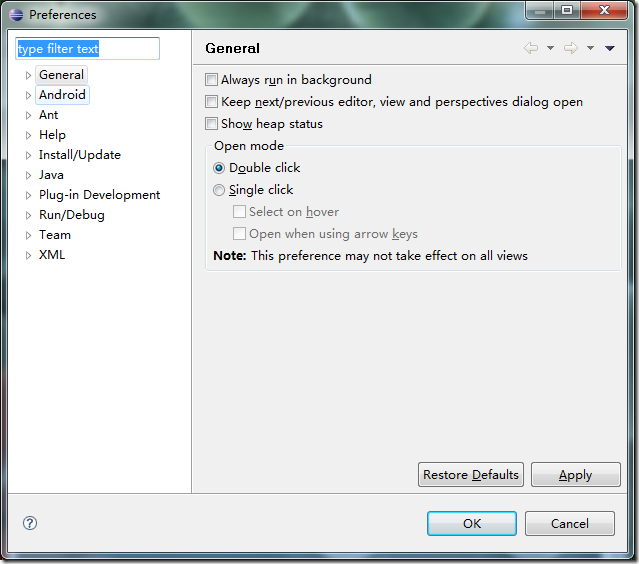Click the back navigation arrow icon
The image size is (639, 564).
point(531,48)
